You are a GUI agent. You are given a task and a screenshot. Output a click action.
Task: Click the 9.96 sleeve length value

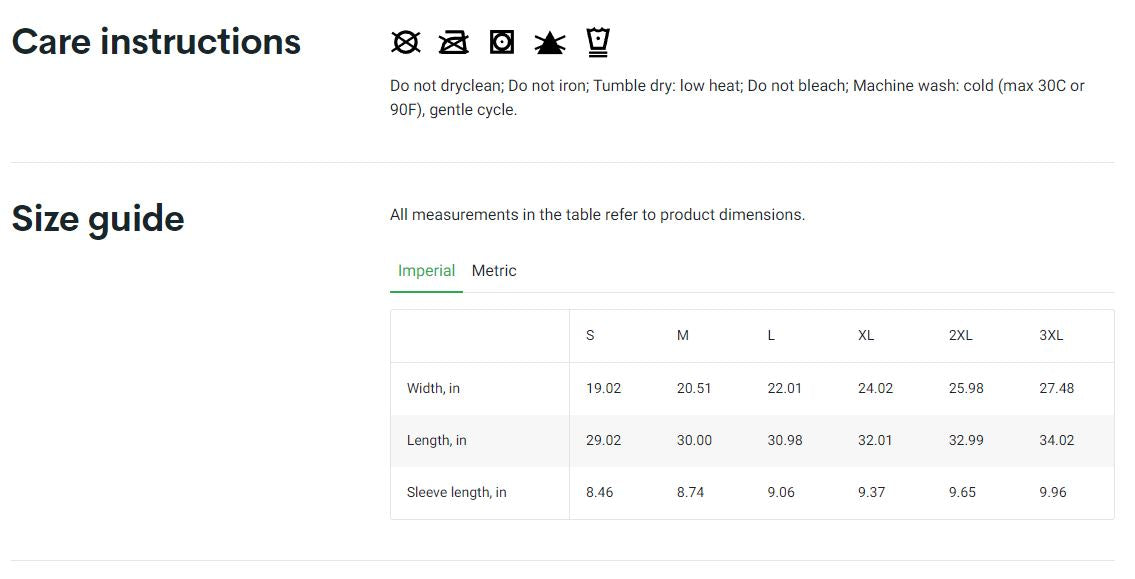[1052, 492]
